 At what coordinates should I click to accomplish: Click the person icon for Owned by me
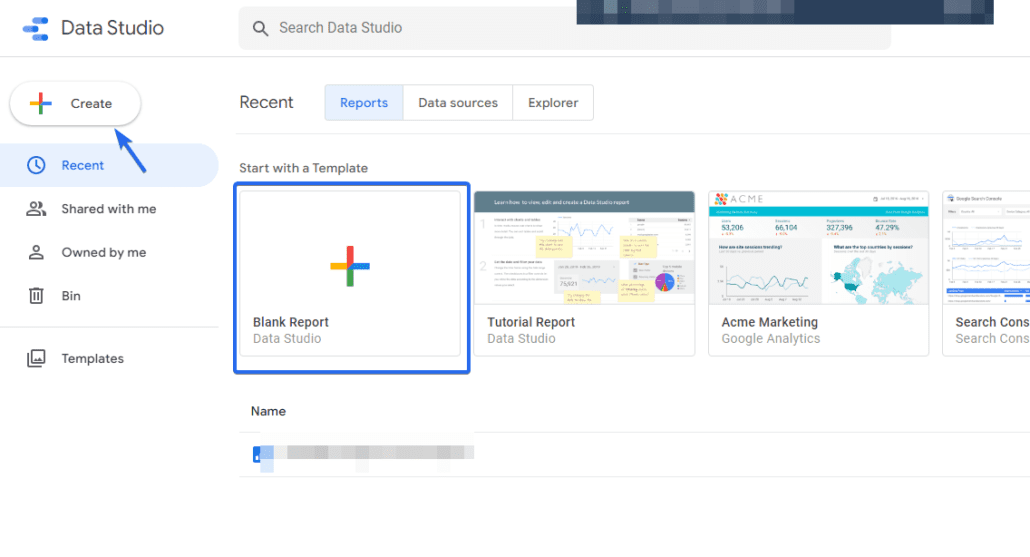tap(36, 252)
